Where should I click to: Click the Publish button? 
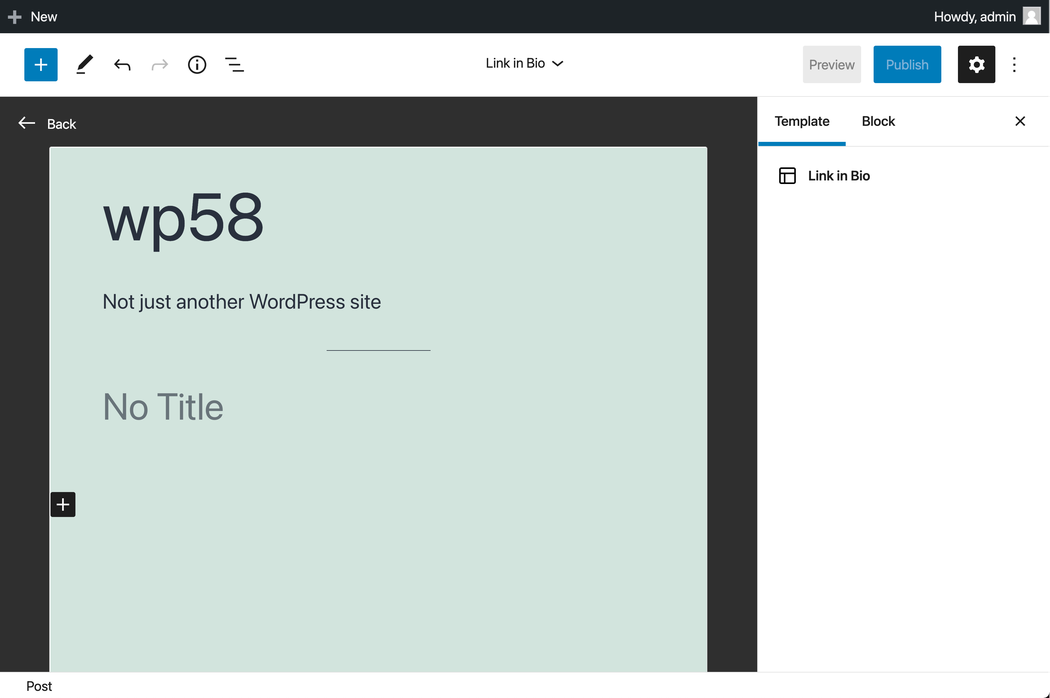pos(907,65)
